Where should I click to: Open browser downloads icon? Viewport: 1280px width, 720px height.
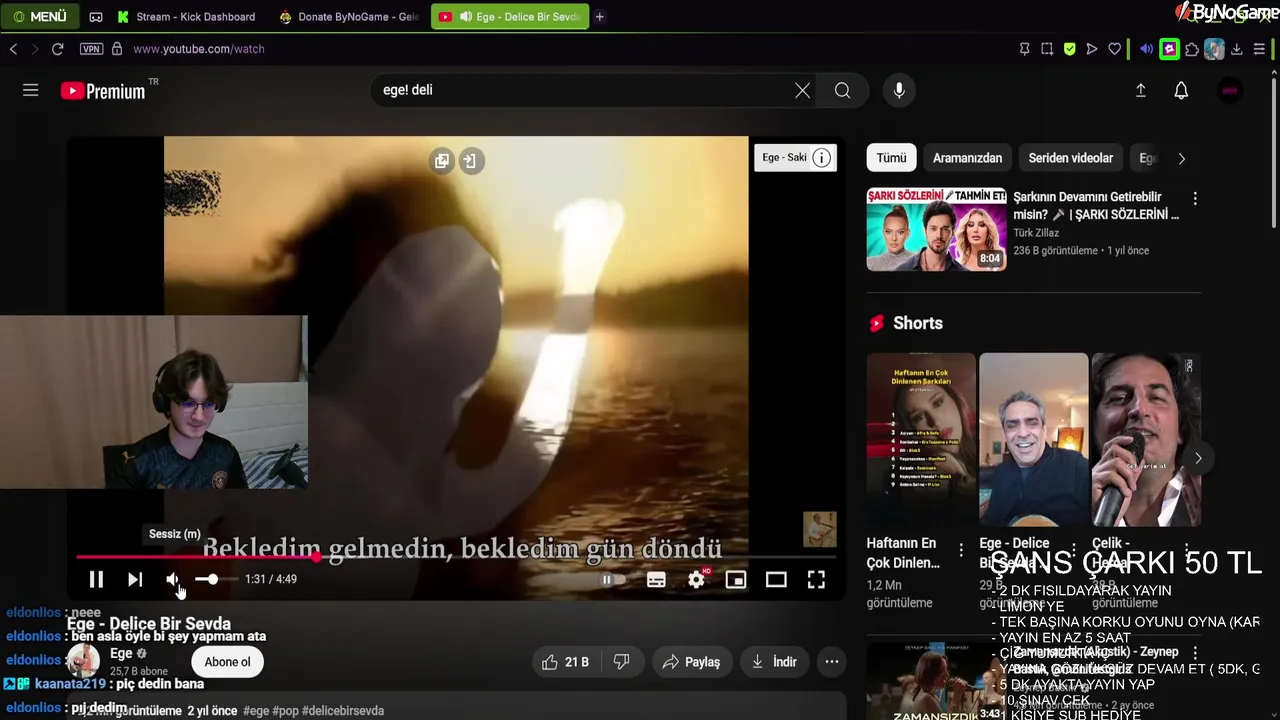click(x=1237, y=48)
